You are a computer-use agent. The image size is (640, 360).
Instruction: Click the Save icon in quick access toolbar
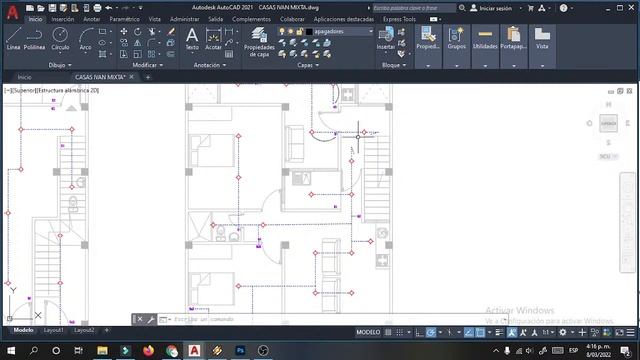point(52,8)
